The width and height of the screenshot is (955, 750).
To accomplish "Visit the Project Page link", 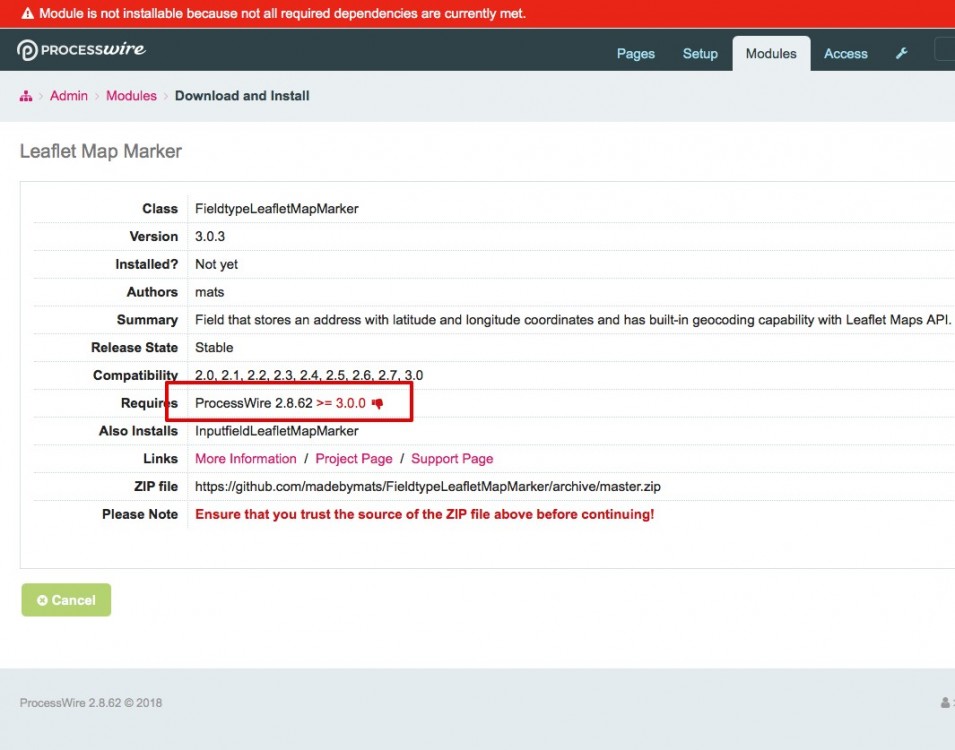I will pos(353,459).
